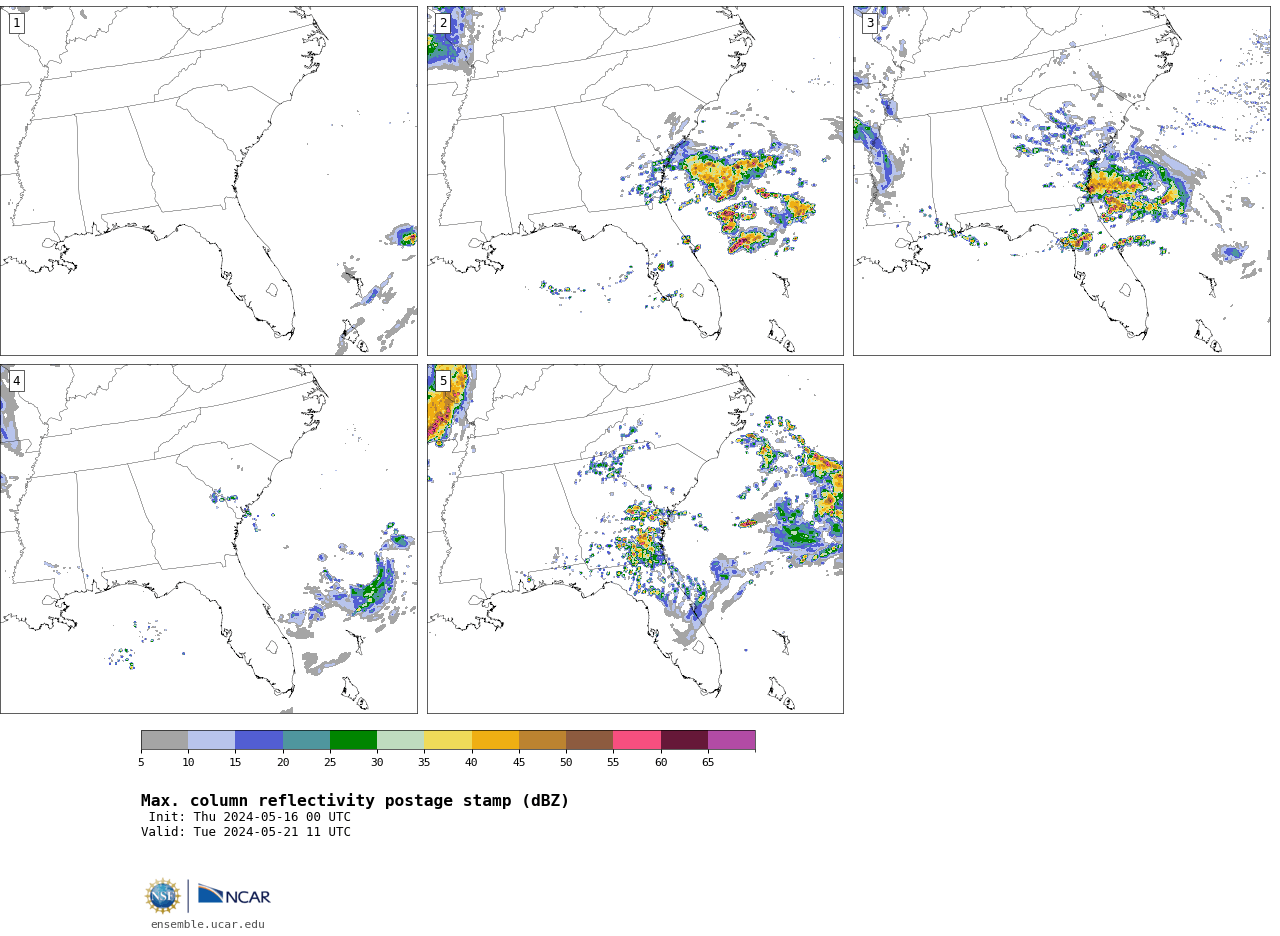Click the NCAR logo
Image resolution: width=1280 pixels, height=936 pixels.
pos(234,895)
